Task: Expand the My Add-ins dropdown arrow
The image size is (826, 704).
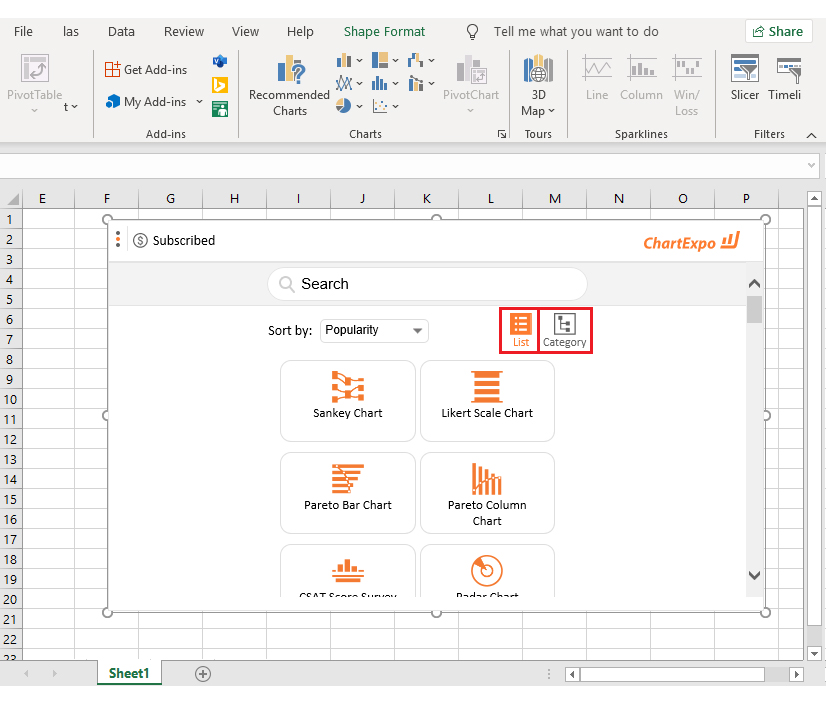Action: point(200,101)
